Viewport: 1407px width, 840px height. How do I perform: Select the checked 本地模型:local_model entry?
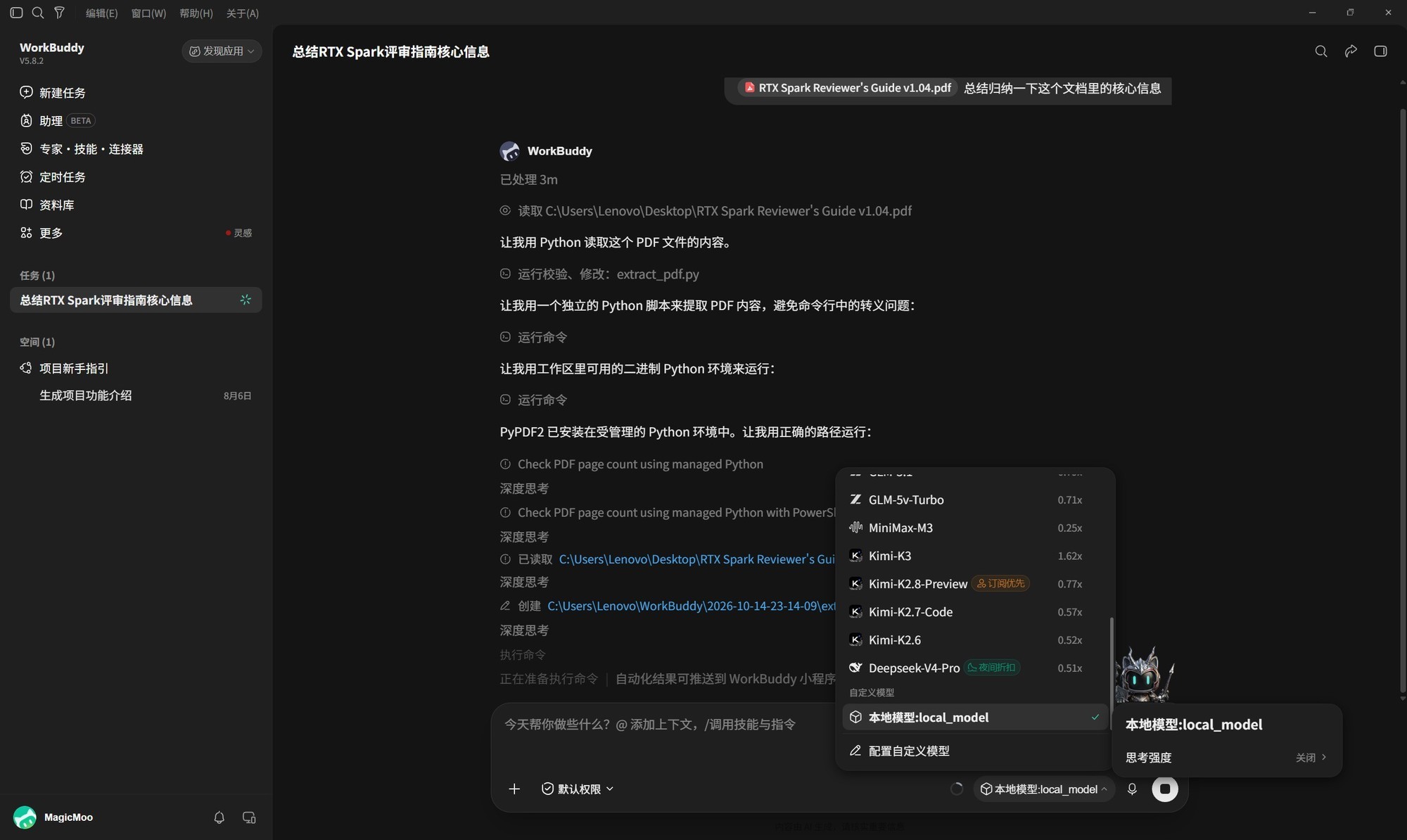click(975, 718)
